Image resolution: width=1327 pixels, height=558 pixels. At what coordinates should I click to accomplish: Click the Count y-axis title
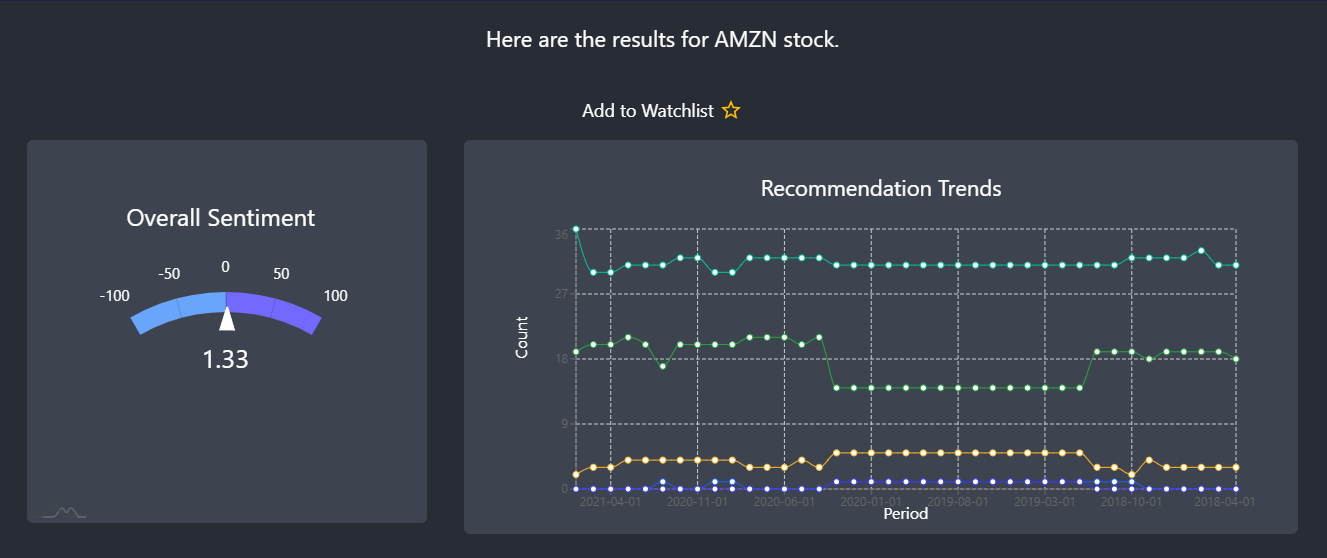tap(522, 337)
